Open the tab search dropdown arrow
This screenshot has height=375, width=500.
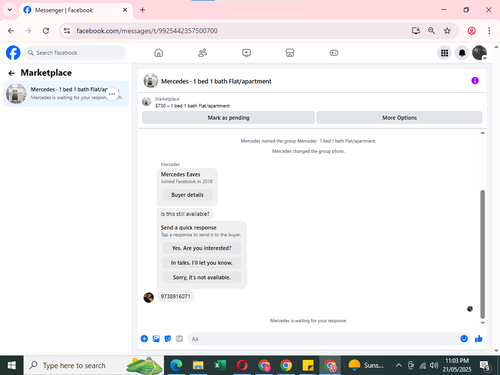pos(10,10)
